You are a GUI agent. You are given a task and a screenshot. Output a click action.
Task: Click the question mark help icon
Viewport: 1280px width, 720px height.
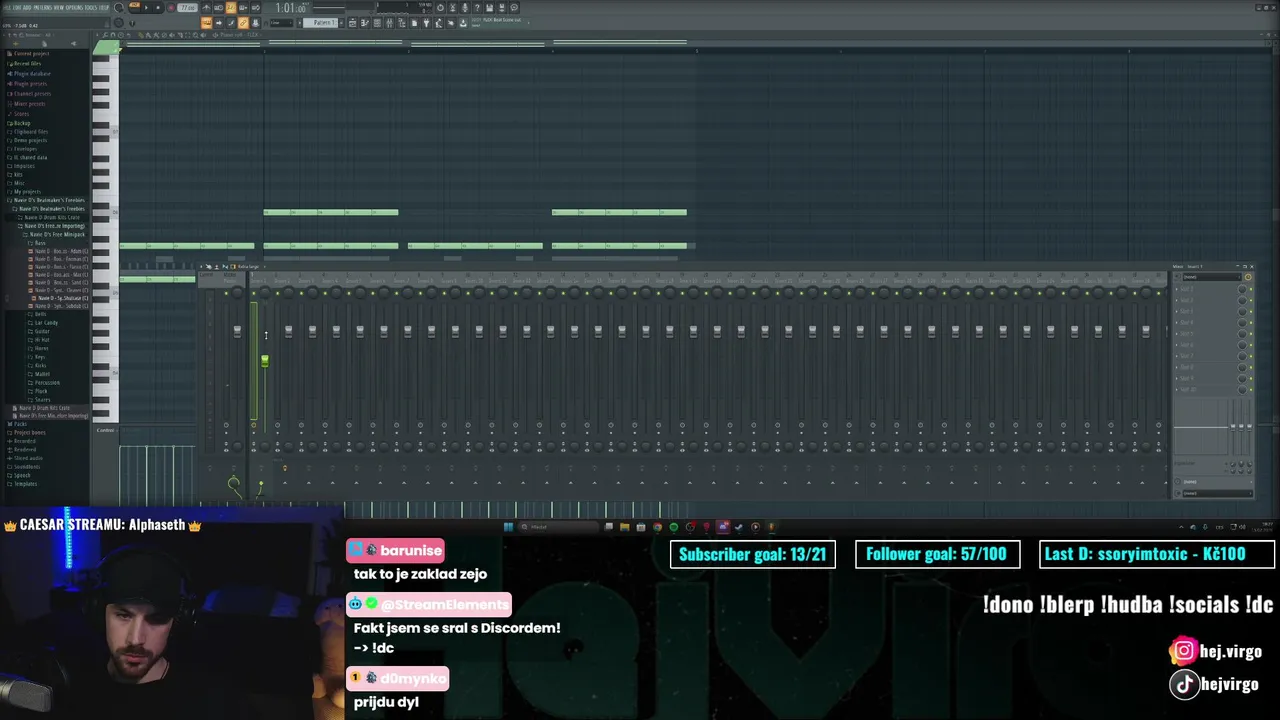click(477, 7)
